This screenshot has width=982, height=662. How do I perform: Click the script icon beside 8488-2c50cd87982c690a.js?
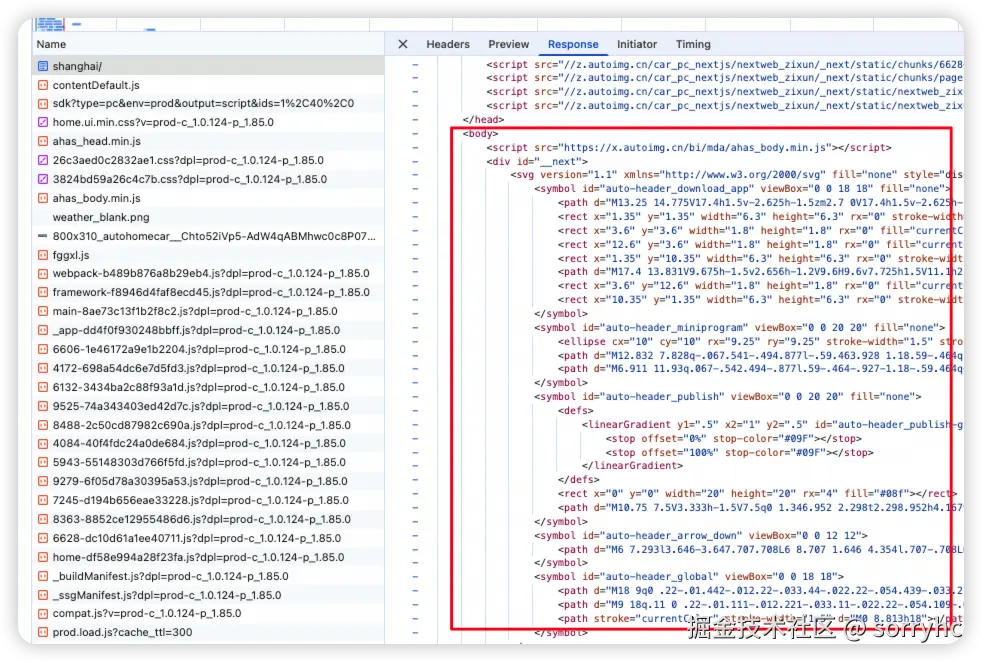point(43,425)
